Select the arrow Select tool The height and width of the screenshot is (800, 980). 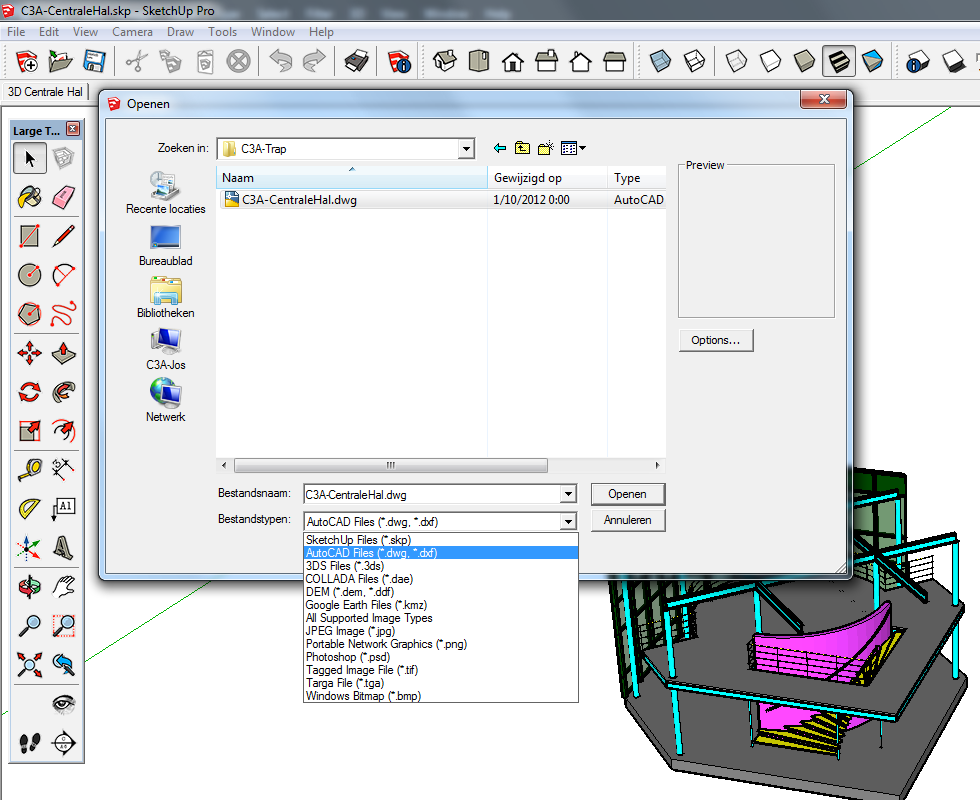29,158
